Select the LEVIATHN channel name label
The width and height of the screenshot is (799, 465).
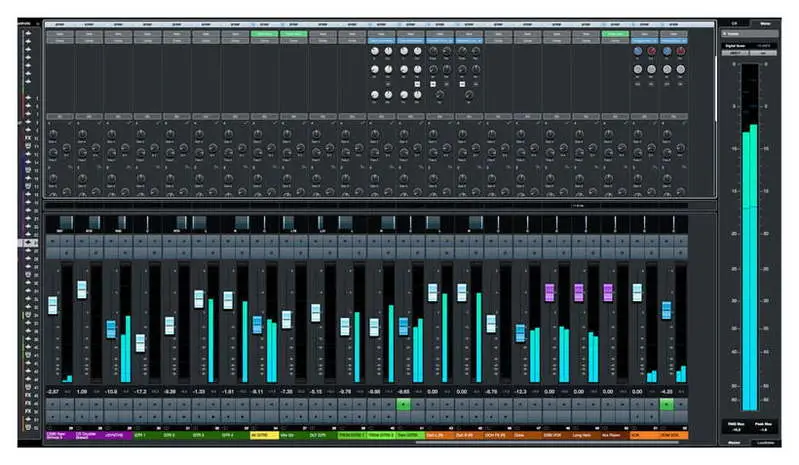click(x=111, y=436)
